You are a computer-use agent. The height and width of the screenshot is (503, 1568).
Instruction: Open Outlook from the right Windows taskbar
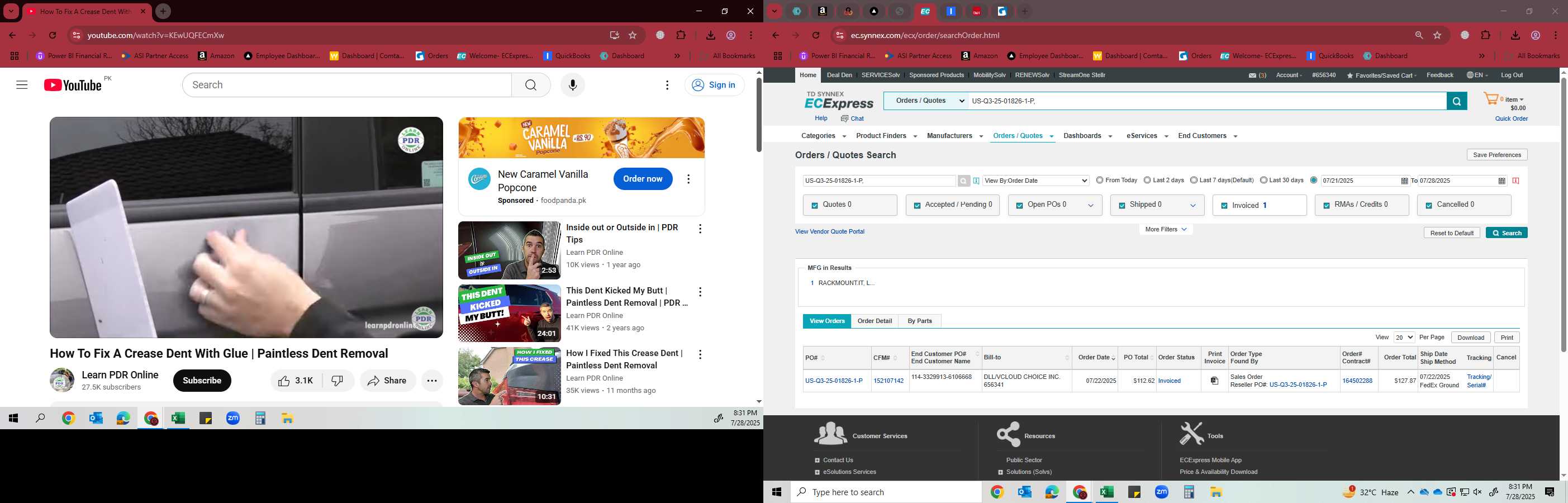click(1024, 492)
